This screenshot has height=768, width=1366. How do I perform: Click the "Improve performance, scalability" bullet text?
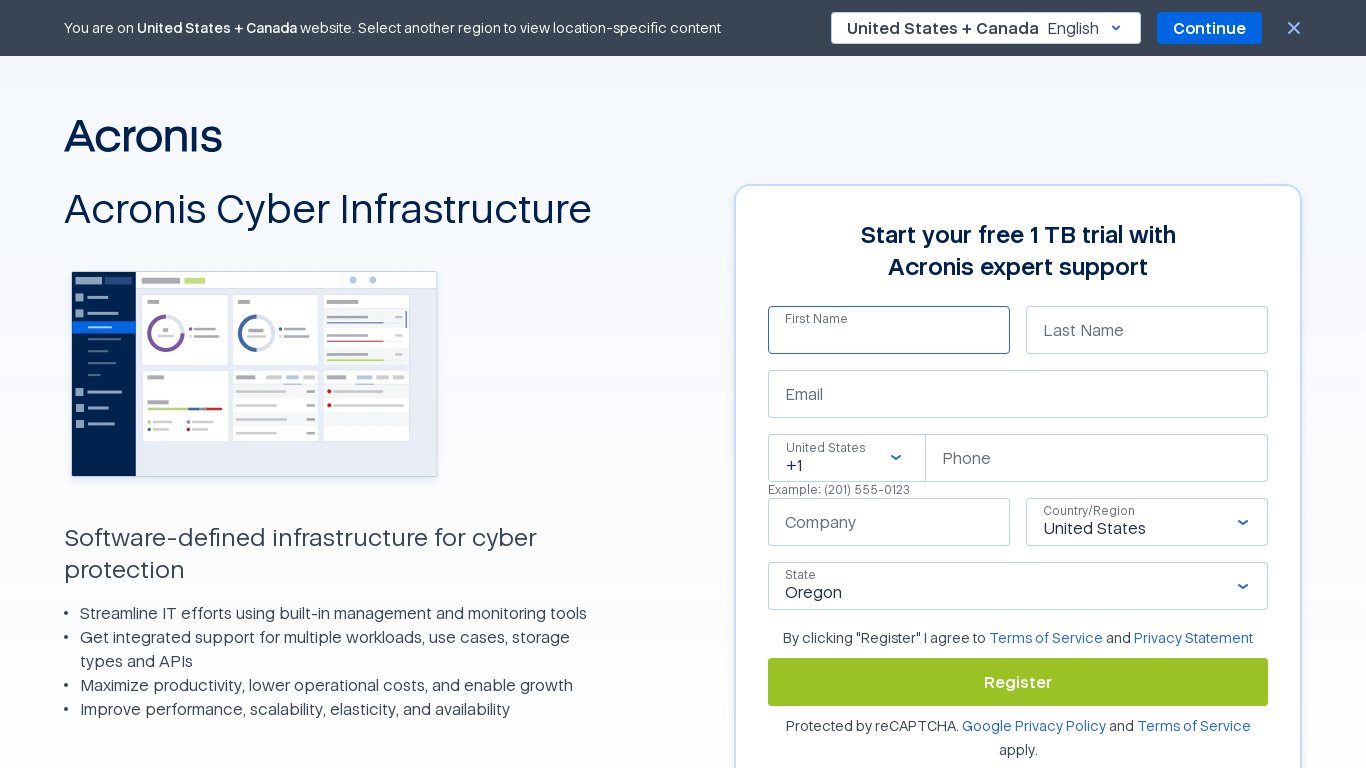(295, 710)
